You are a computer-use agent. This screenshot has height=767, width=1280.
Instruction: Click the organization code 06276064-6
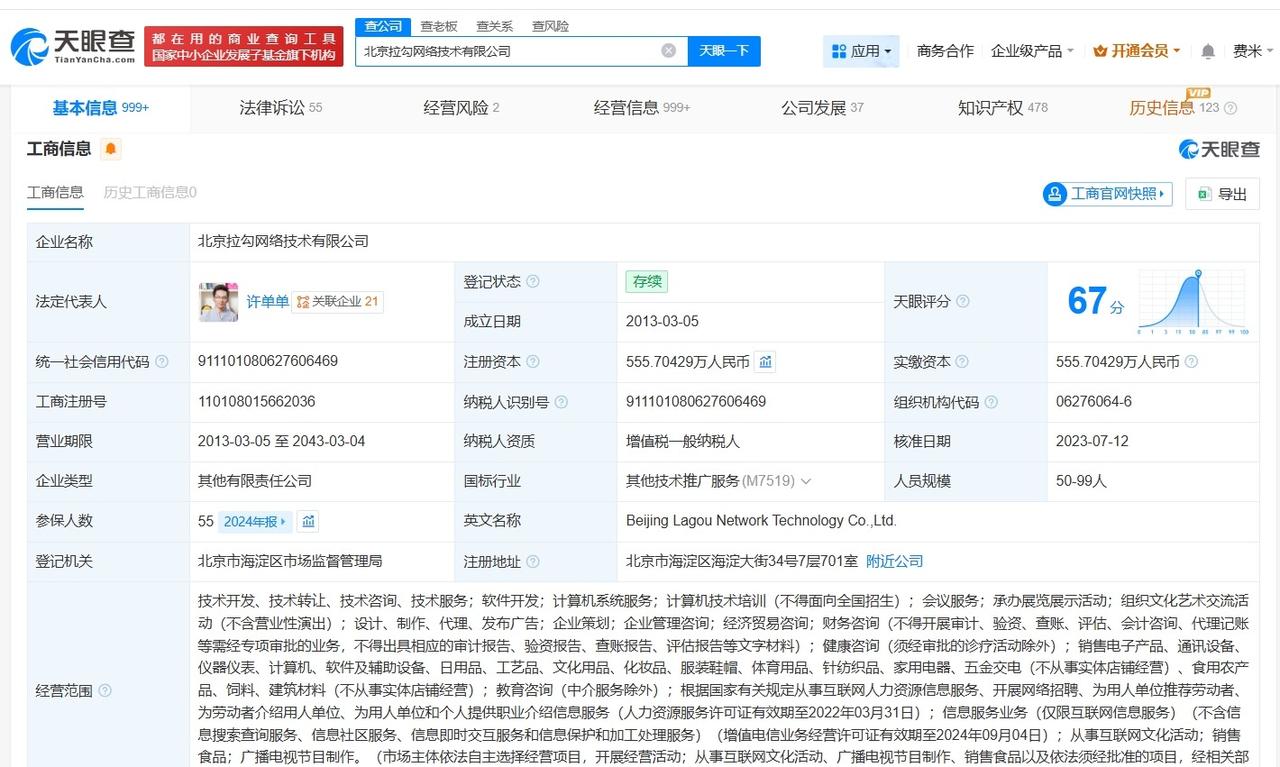tap(1094, 402)
